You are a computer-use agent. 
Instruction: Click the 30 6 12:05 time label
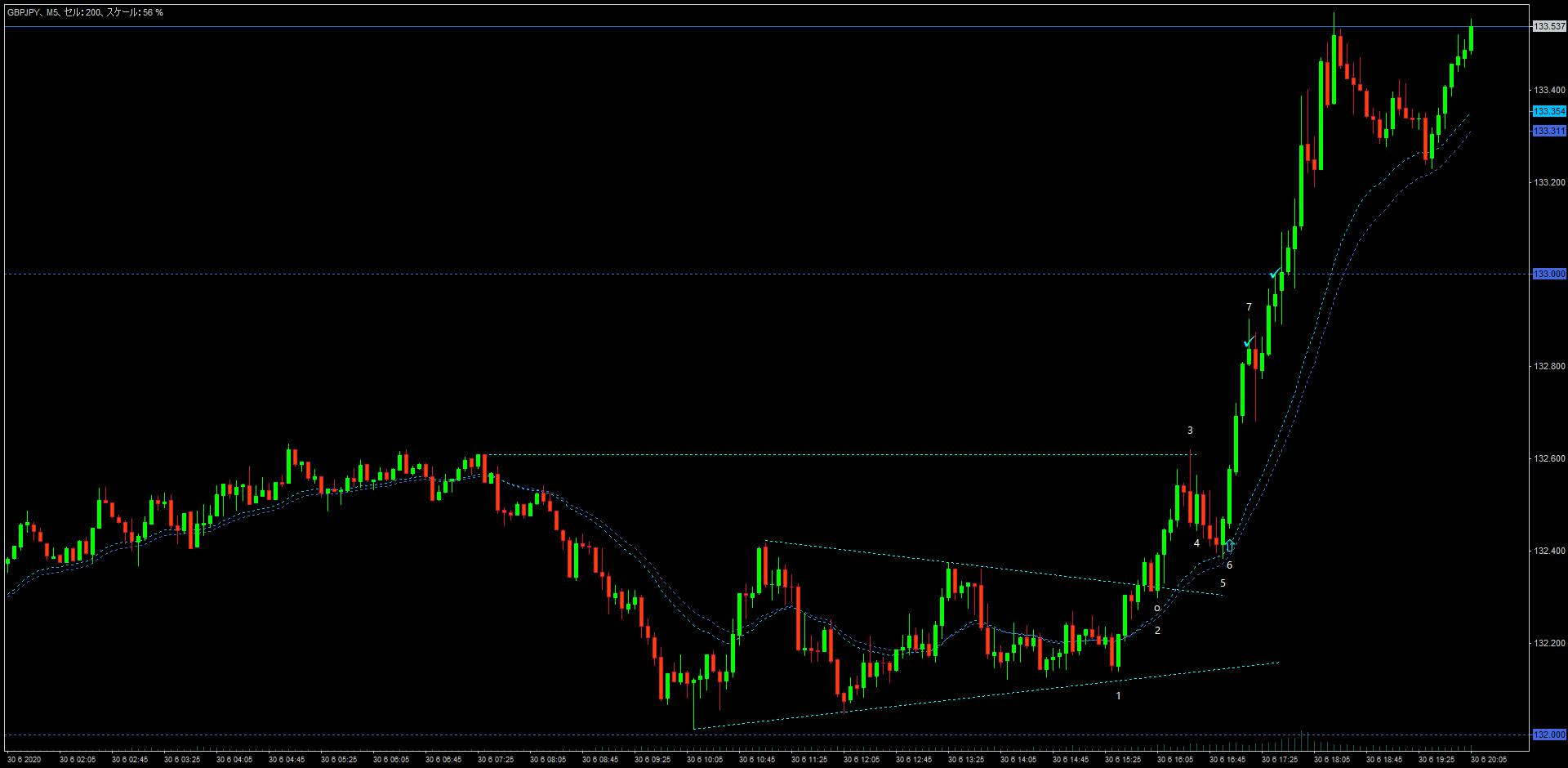[x=862, y=760]
